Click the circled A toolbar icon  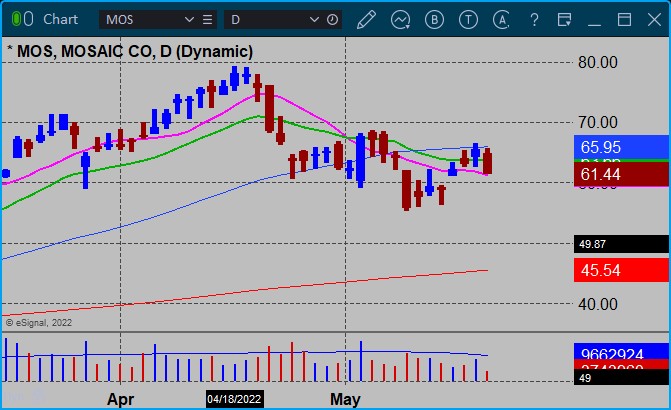[x=502, y=20]
